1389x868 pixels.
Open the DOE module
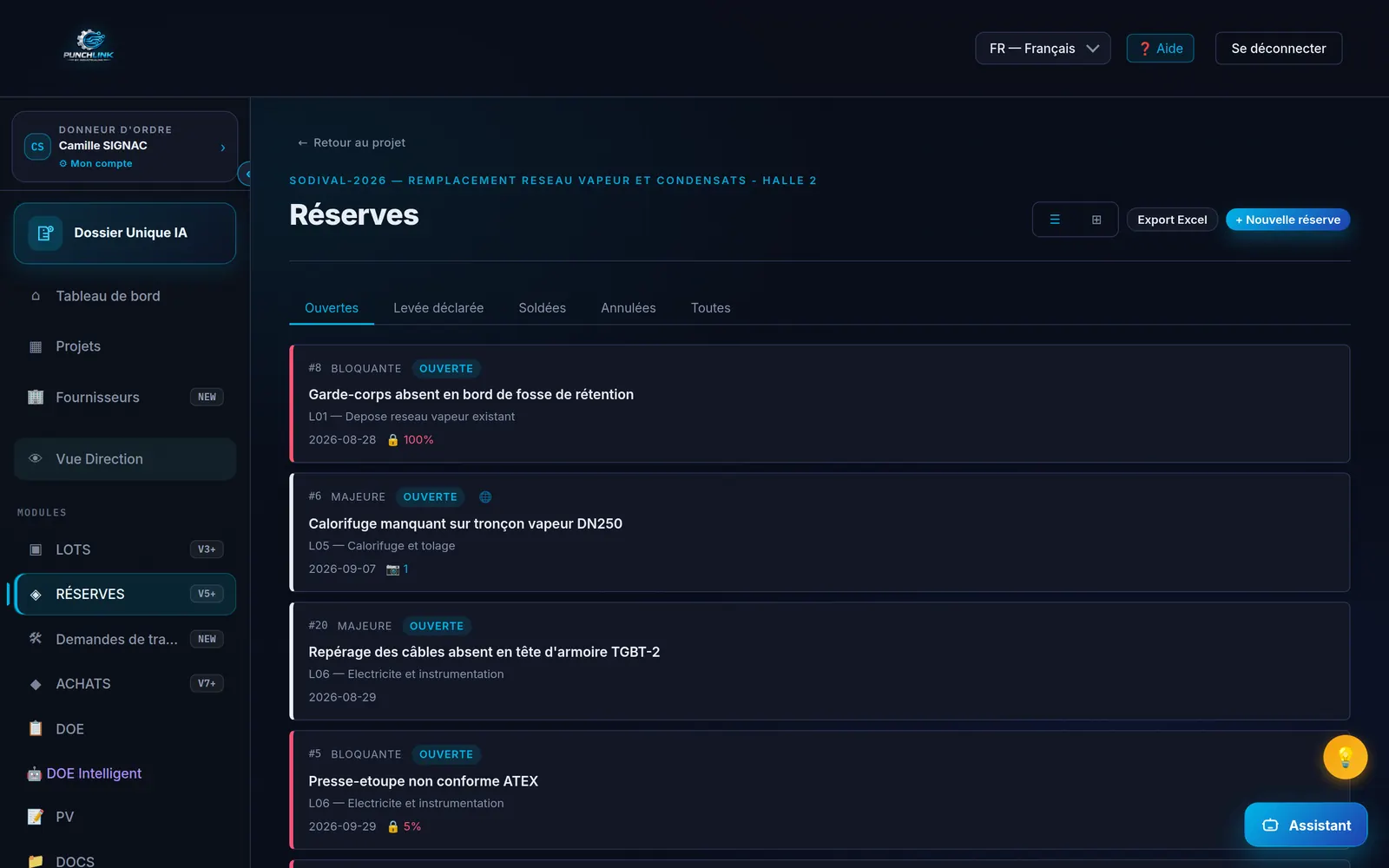(x=125, y=729)
